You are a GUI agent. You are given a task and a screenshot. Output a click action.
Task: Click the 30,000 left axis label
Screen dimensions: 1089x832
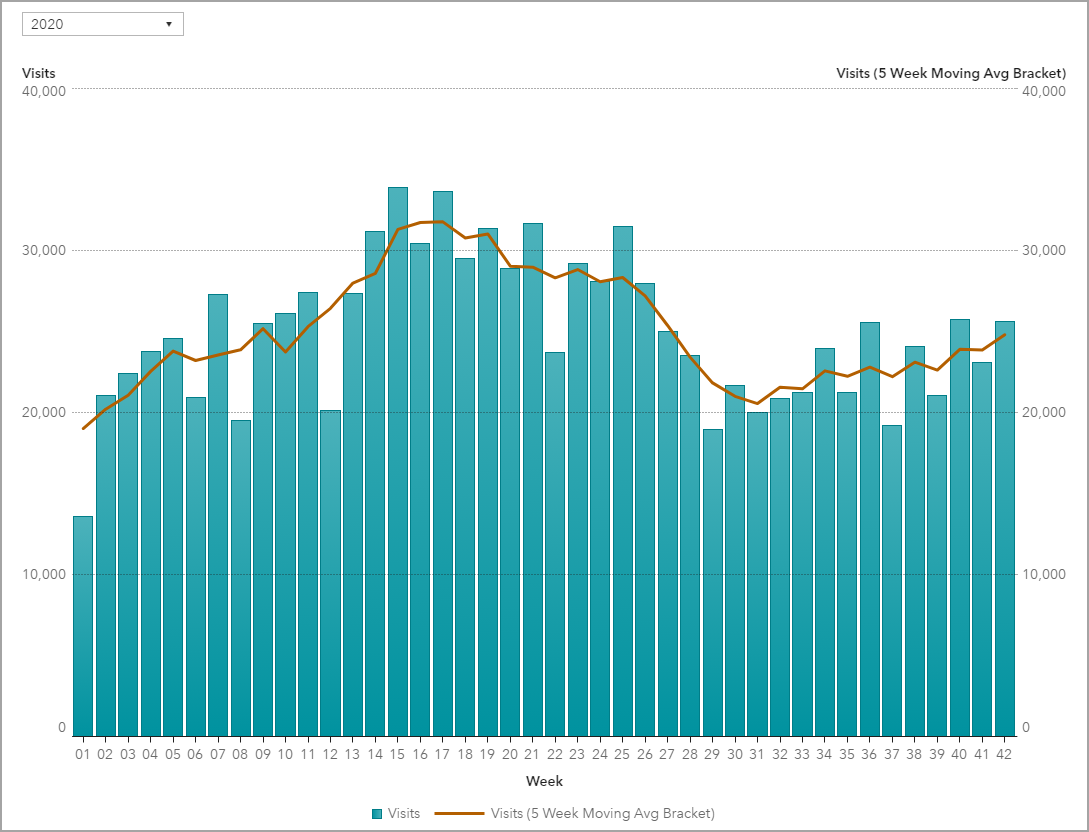pos(44,250)
